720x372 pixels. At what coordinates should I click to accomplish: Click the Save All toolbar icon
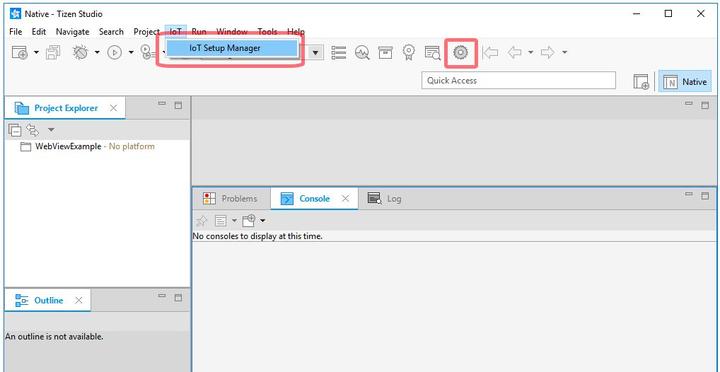(53, 53)
